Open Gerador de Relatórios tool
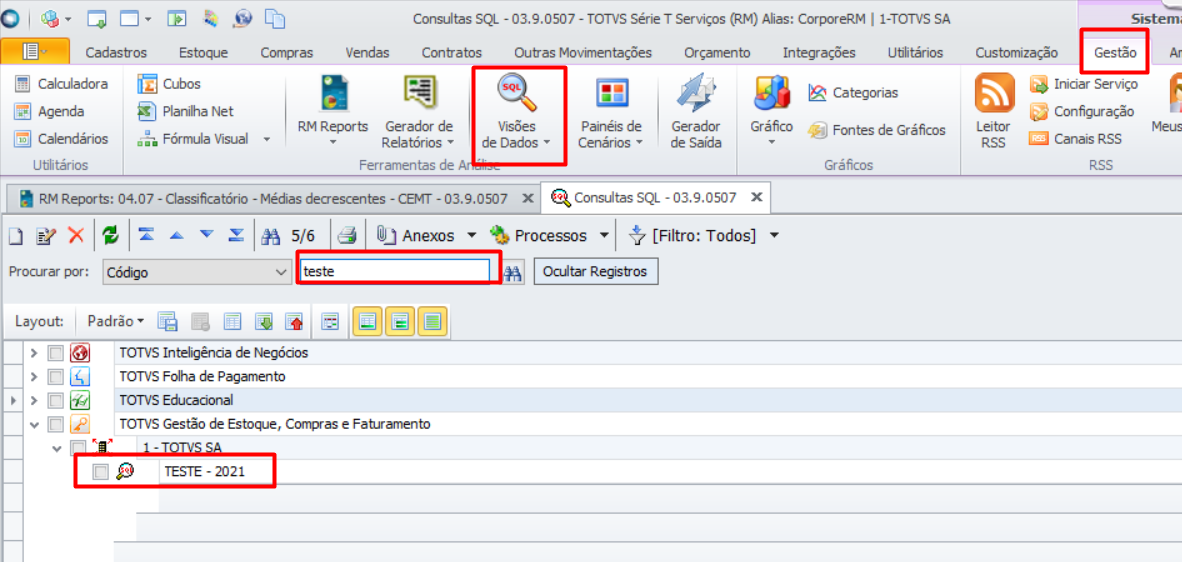This screenshot has height=562, width=1182. point(417,111)
